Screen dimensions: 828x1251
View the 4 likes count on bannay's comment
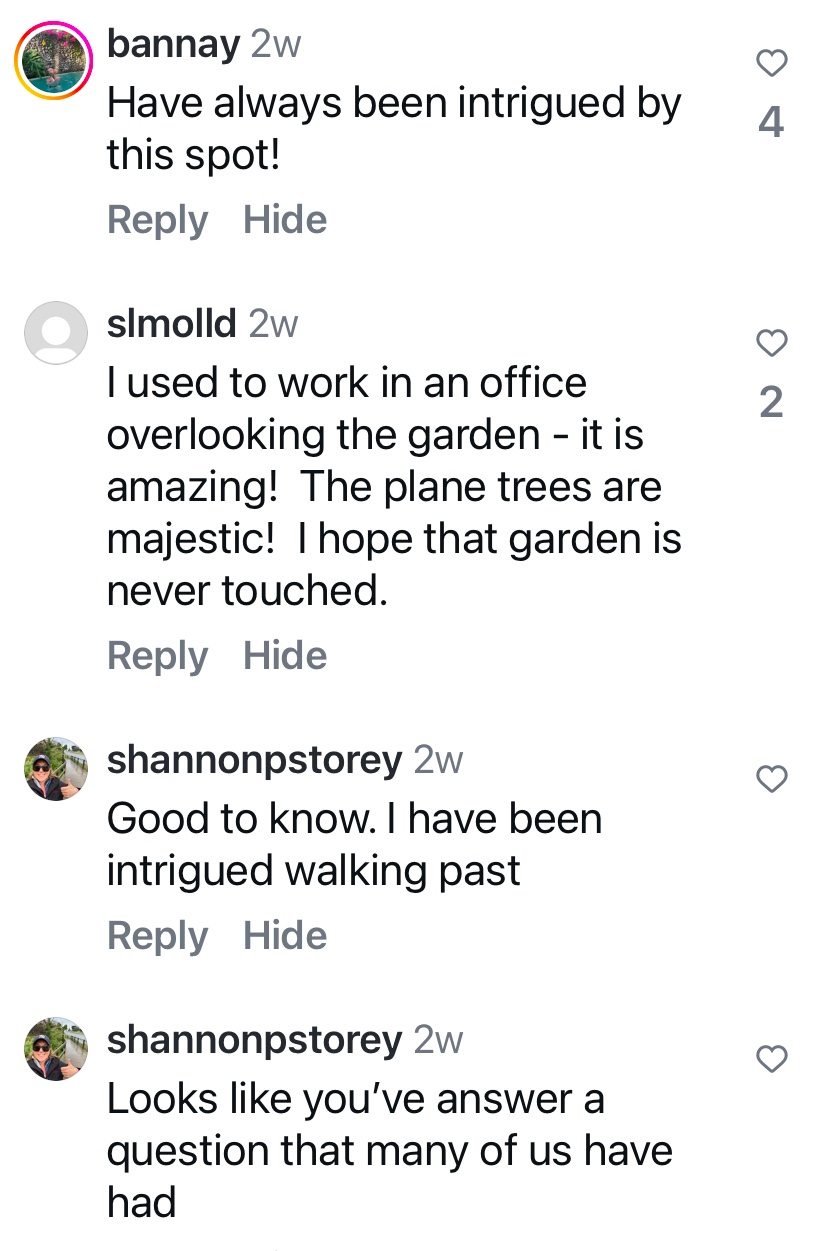(x=771, y=123)
